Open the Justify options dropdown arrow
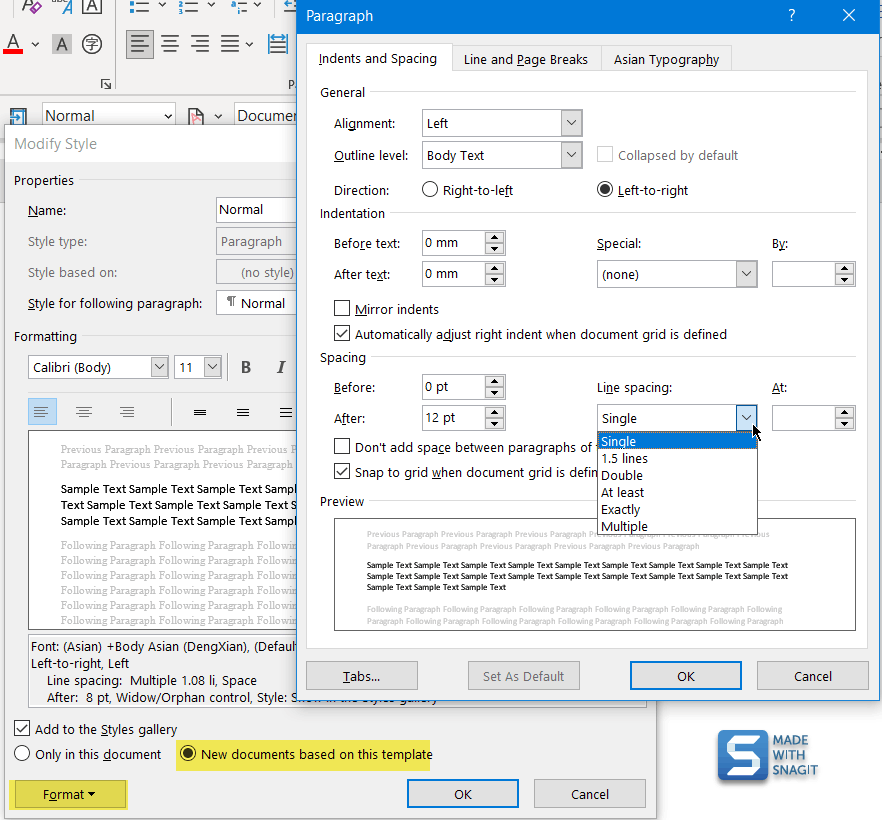The height and width of the screenshot is (820, 882). point(249,44)
